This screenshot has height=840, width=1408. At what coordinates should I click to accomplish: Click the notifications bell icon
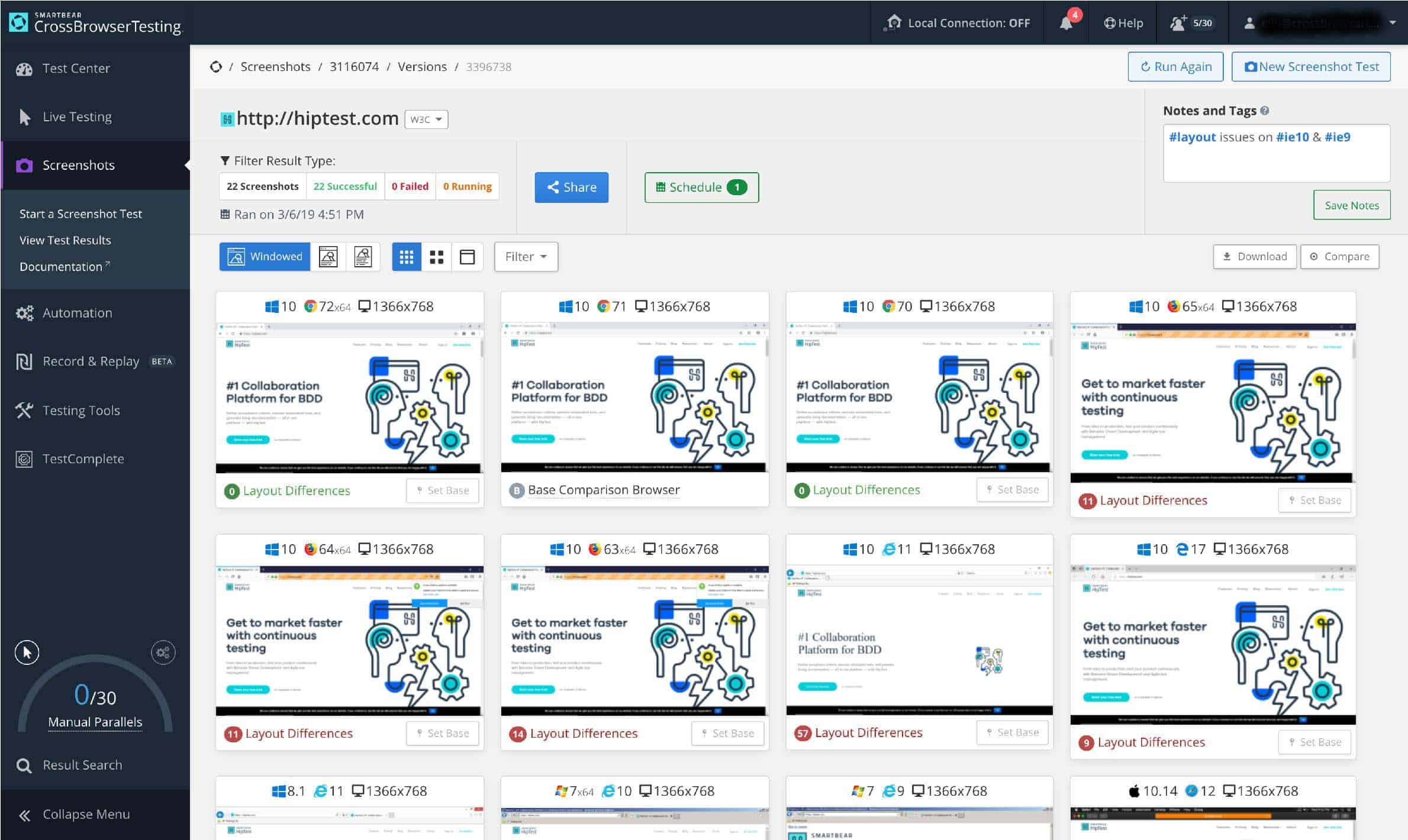point(1066,23)
